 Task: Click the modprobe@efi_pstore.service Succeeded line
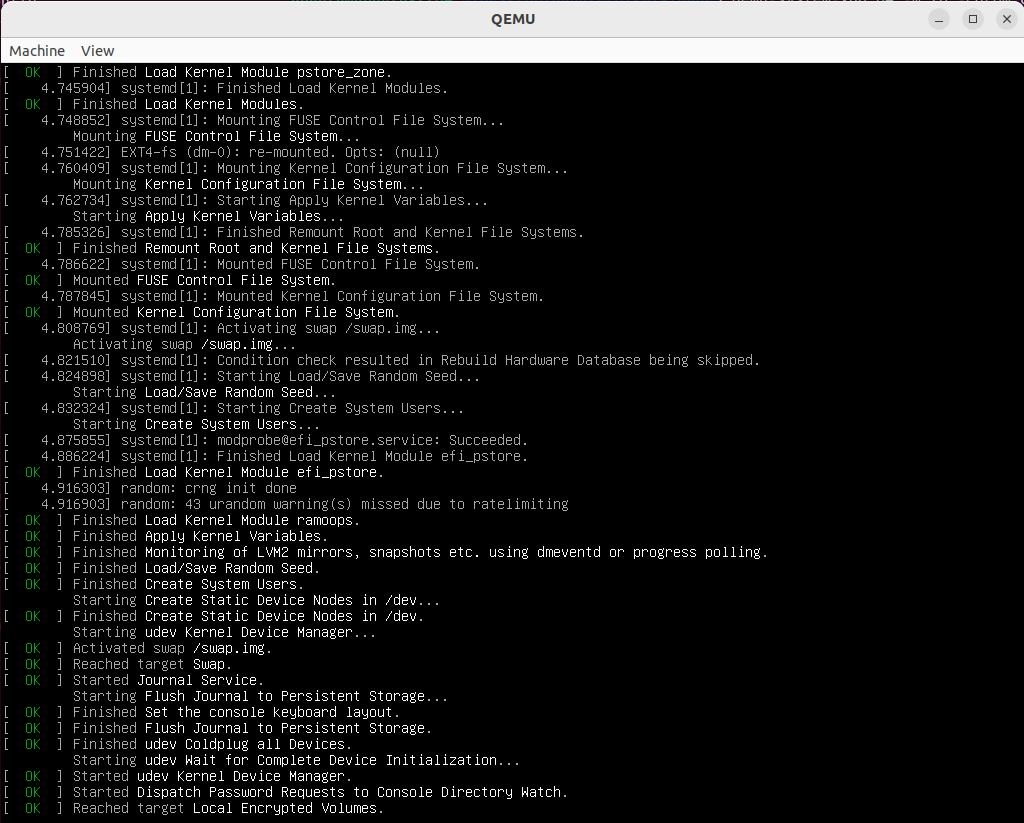coord(324,440)
